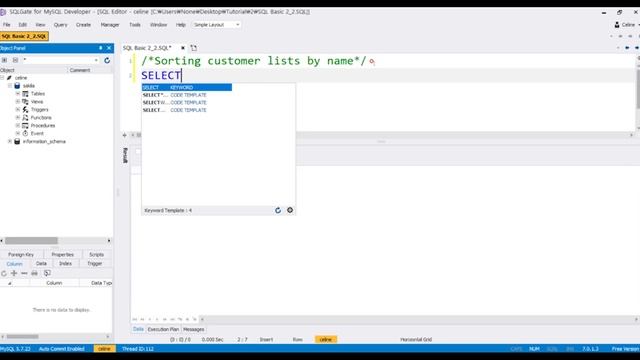Viewport: 640px width, 360px height.
Task: Open the Tools menu
Action: click(135, 25)
